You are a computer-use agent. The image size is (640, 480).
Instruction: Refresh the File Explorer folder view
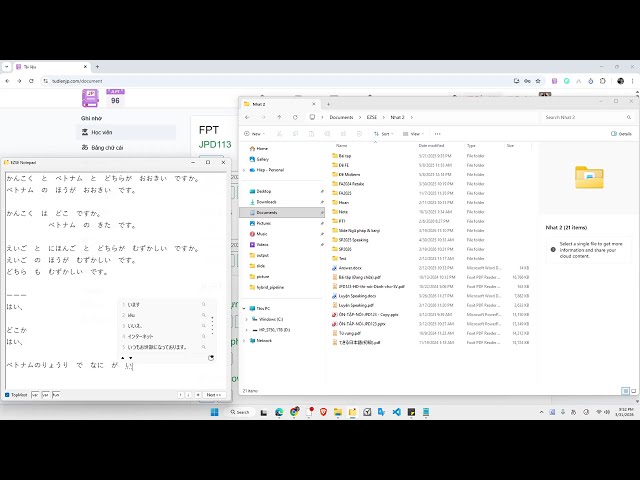pos(295,117)
